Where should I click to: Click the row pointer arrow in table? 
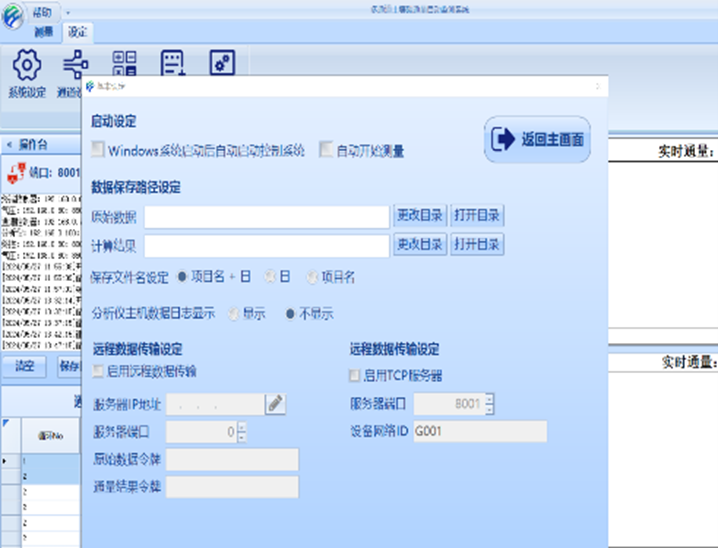point(5,461)
